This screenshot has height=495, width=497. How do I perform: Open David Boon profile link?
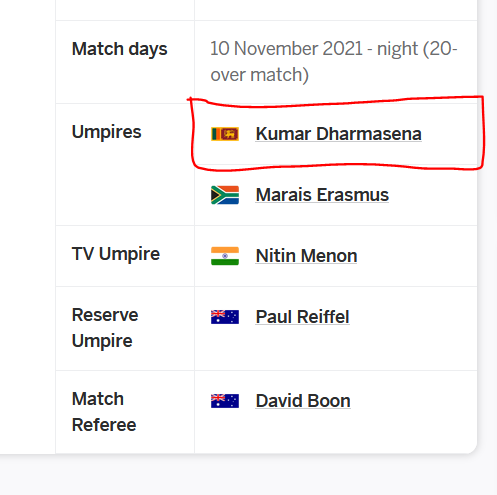(303, 401)
